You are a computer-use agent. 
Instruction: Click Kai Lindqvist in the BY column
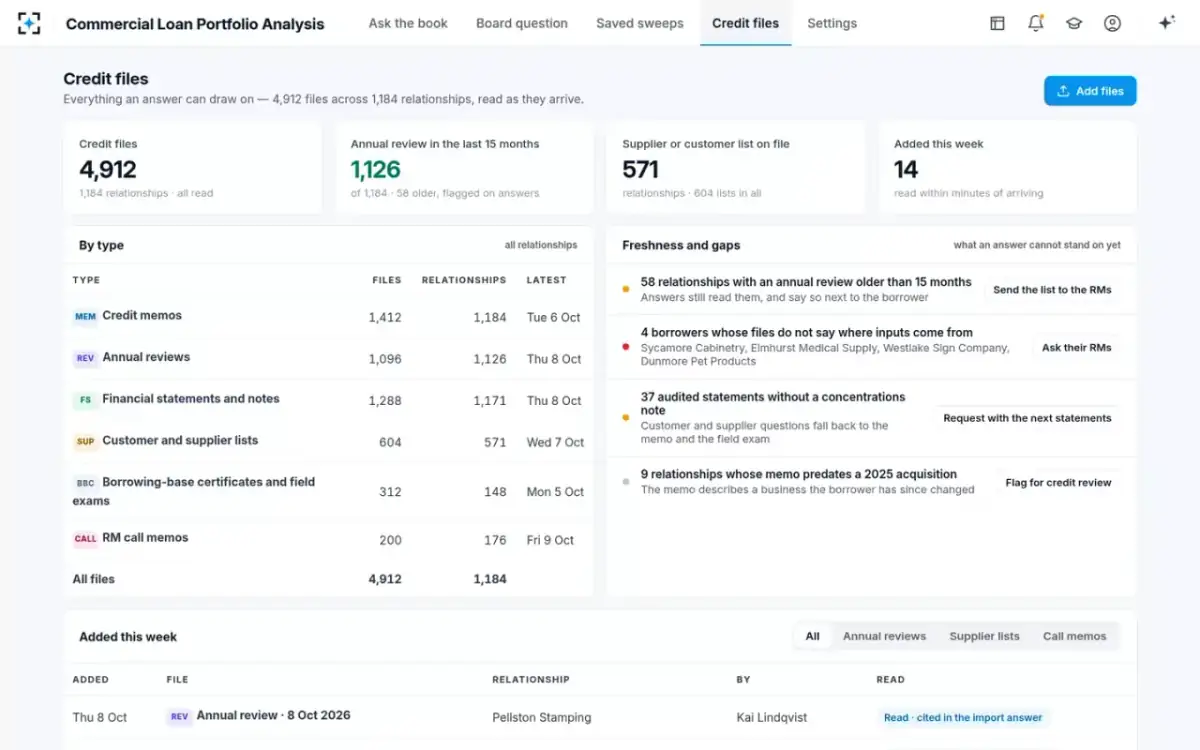[x=774, y=717]
